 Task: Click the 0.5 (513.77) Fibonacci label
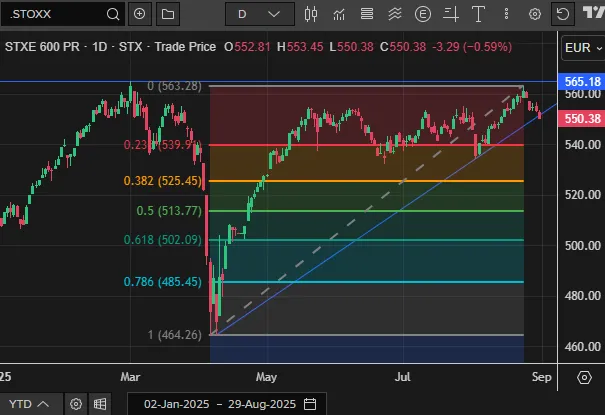169,211
